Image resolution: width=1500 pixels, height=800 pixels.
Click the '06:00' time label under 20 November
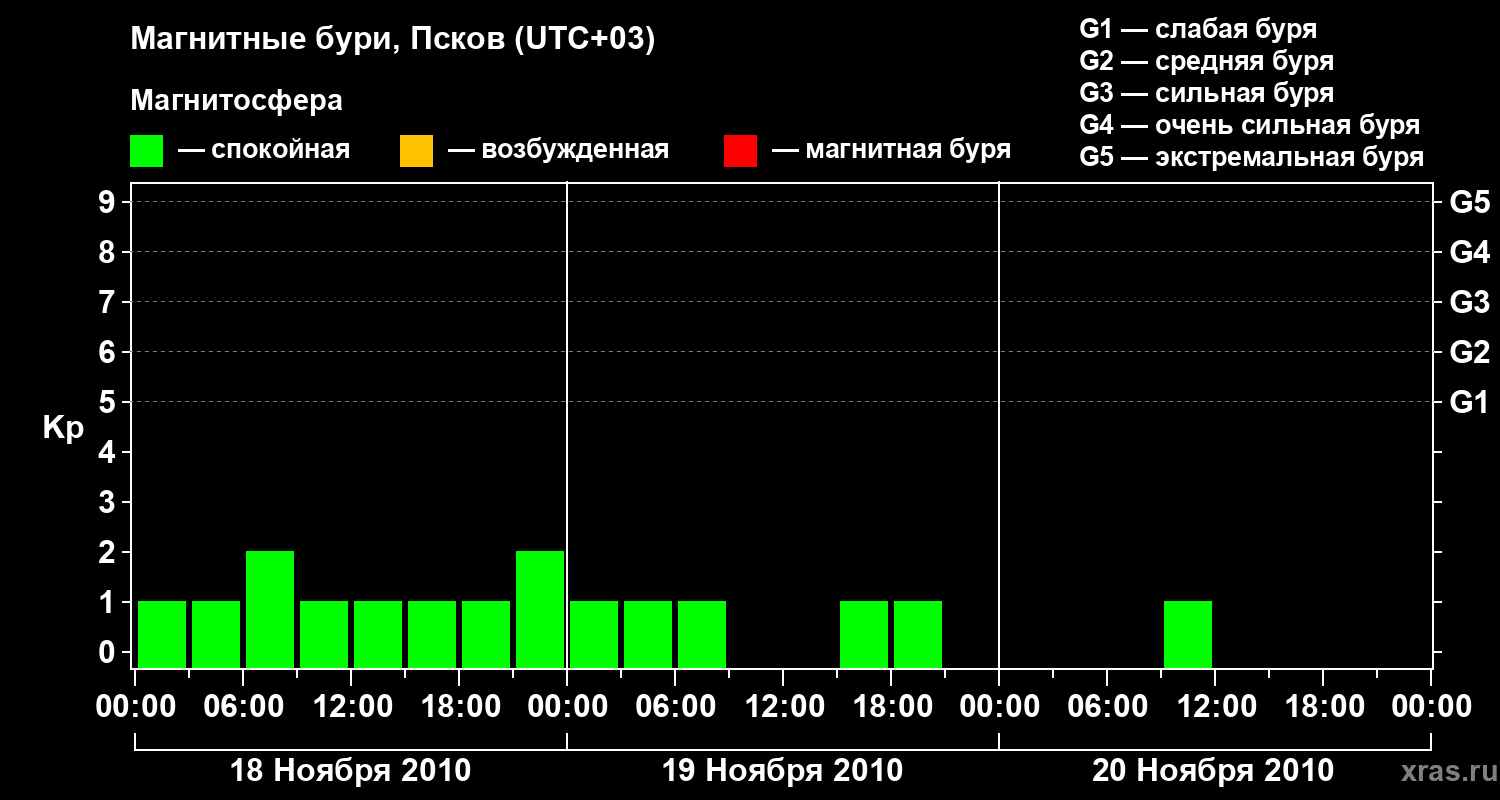[1107, 707]
